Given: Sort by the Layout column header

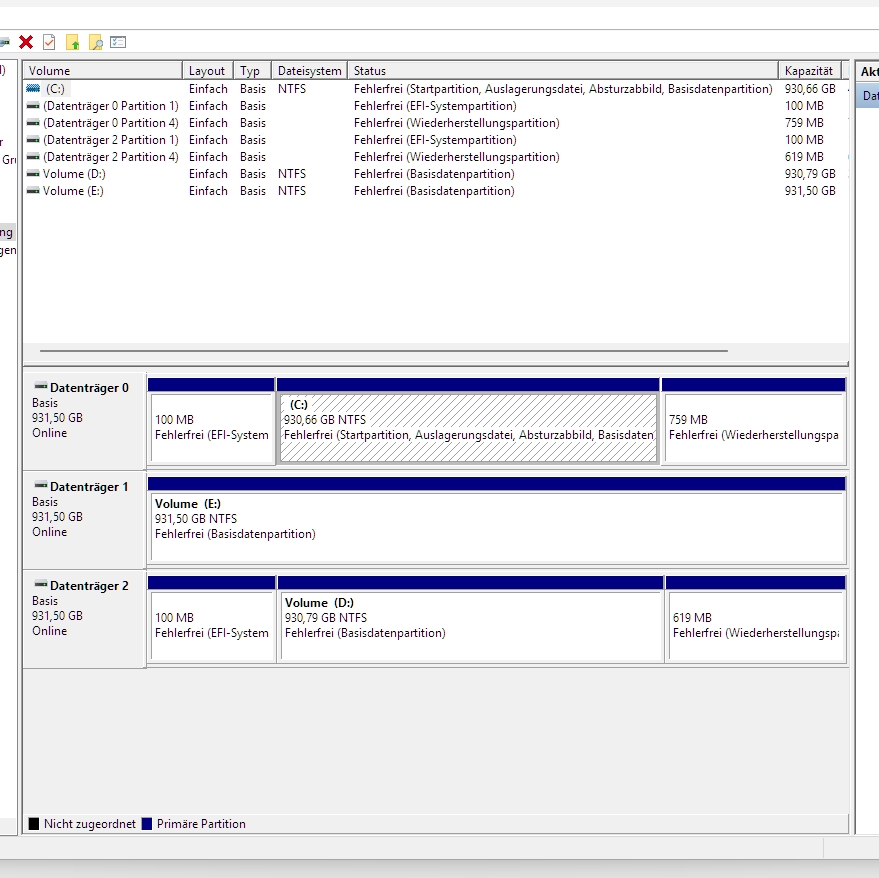Looking at the screenshot, I should click(208, 71).
